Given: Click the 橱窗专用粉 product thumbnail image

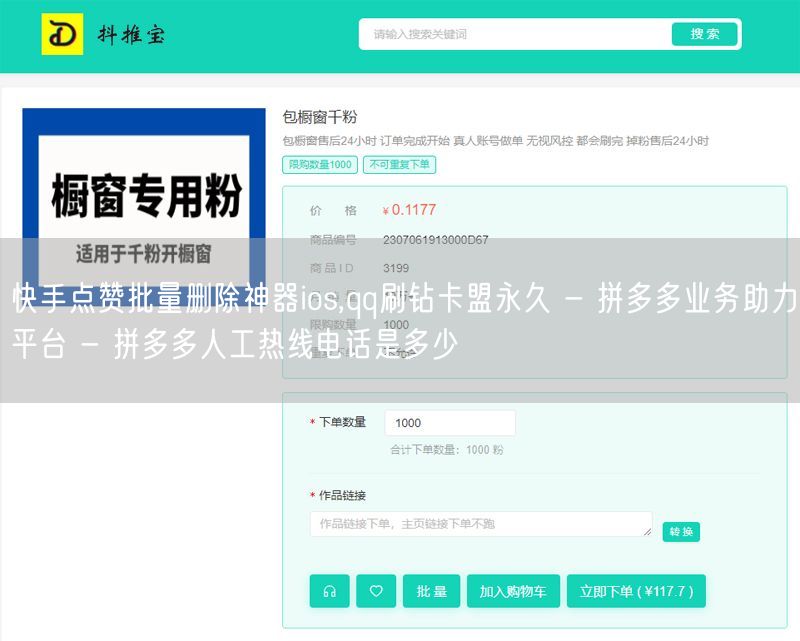Looking at the screenshot, I should click(x=144, y=207).
